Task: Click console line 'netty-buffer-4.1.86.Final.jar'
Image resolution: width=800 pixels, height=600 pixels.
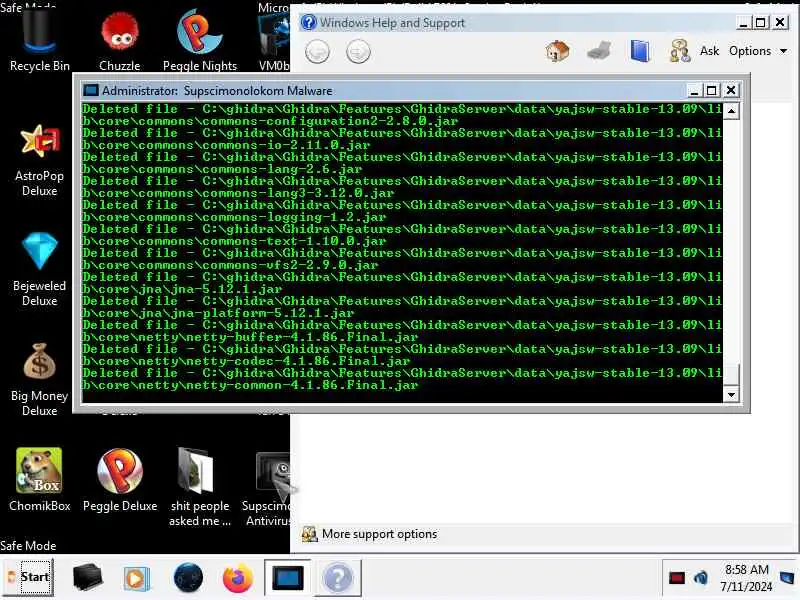Action: [250, 337]
